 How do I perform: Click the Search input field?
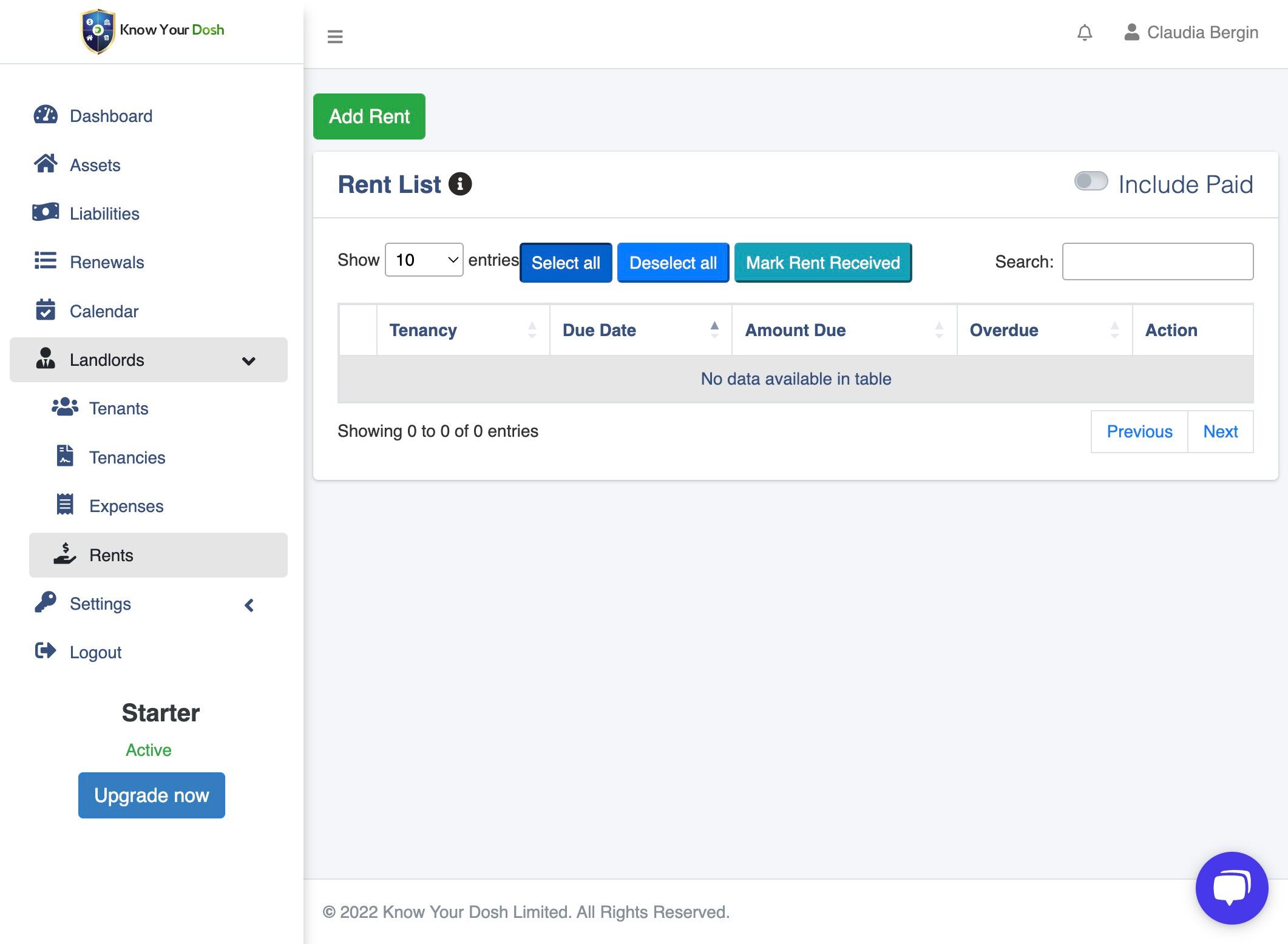[x=1157, y=261]
